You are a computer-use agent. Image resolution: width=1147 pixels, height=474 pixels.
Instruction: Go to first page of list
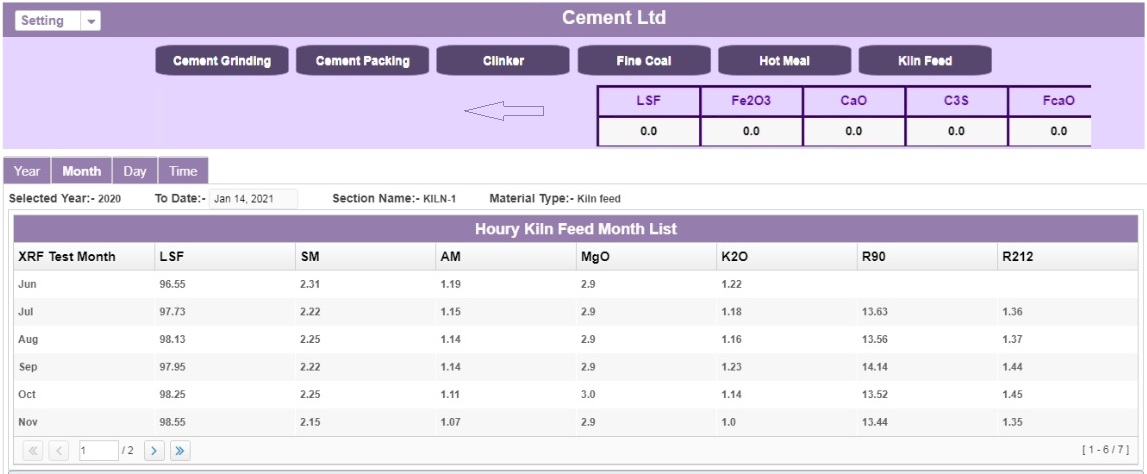pos(32,451)
